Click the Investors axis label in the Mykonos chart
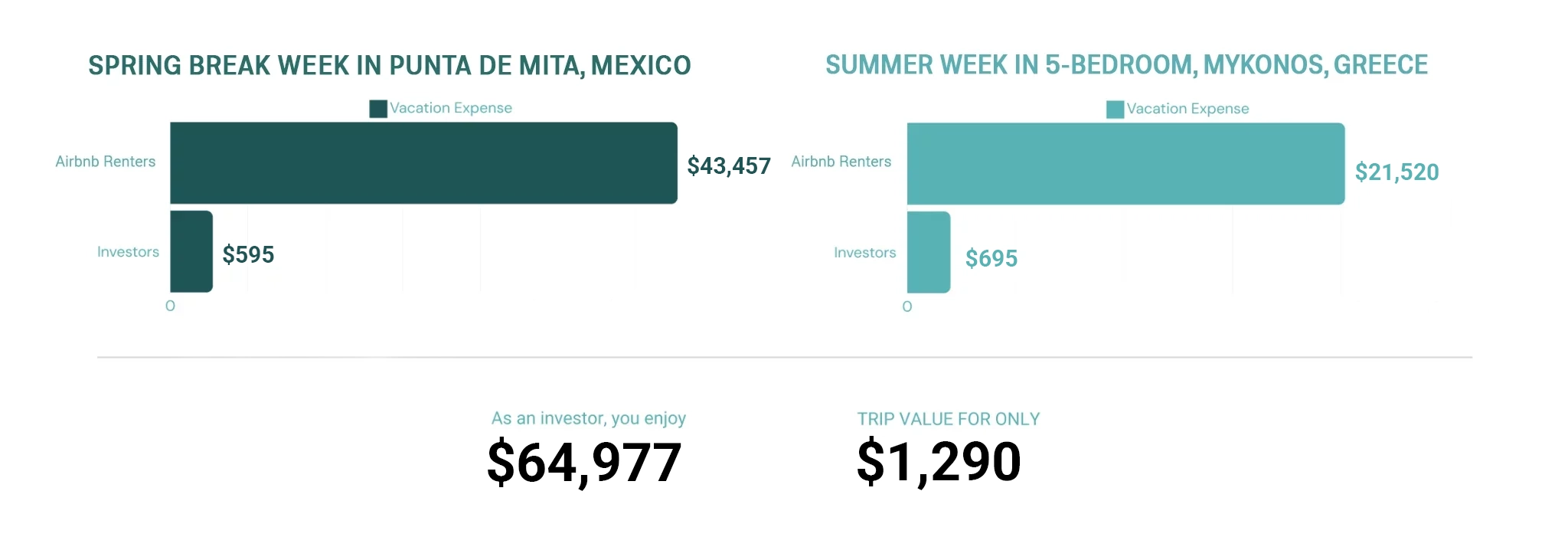1568x550 pixels. [864, 253]
